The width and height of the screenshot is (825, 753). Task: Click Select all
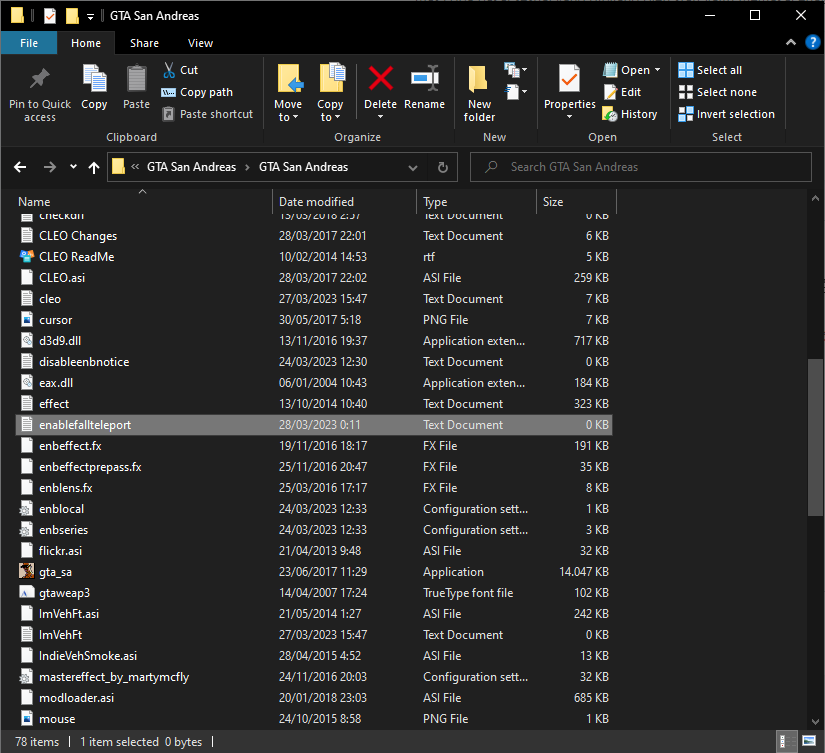click(x=710, y=70)
